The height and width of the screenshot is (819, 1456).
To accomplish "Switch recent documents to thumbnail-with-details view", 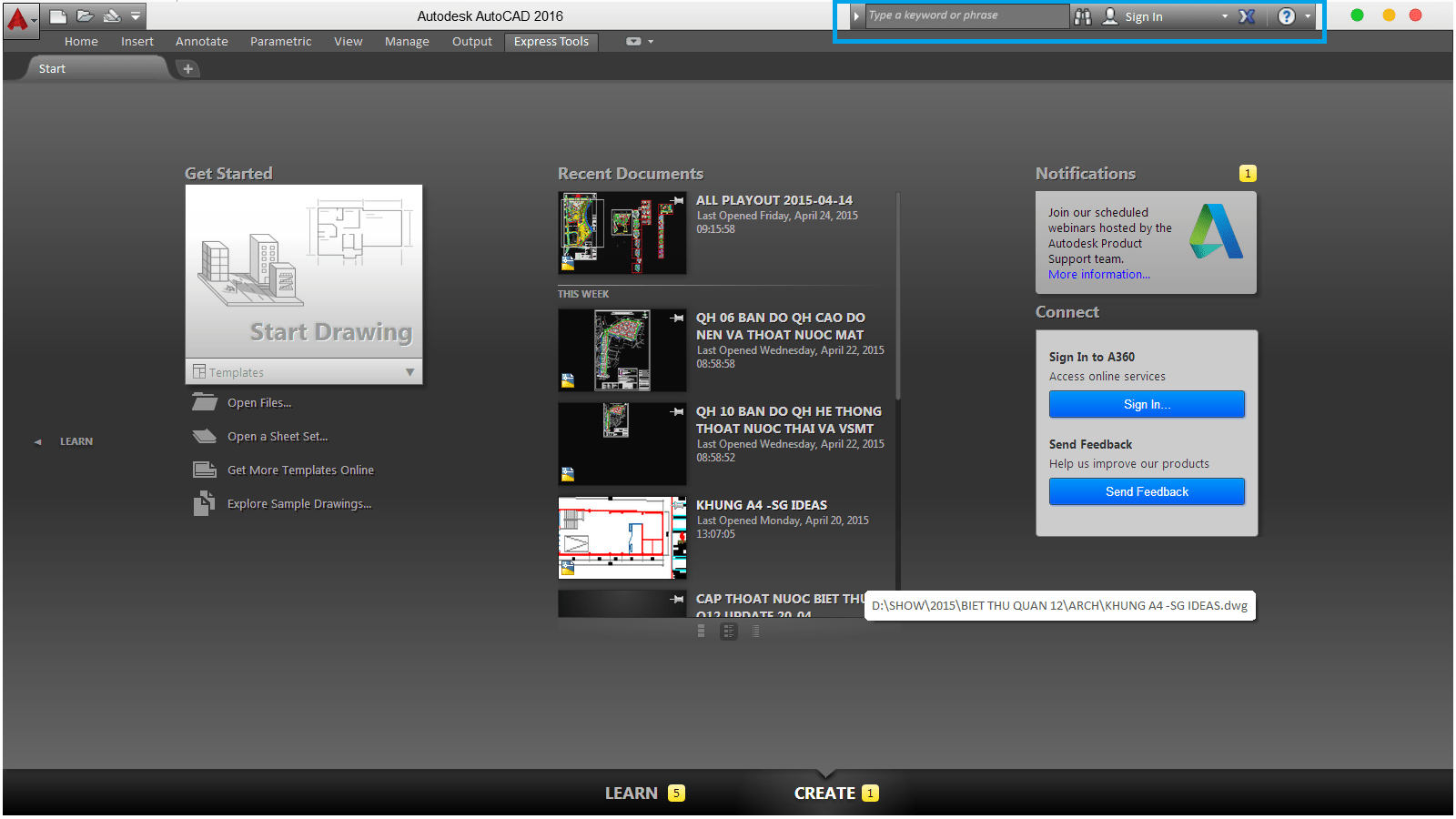I will point(729,631).
